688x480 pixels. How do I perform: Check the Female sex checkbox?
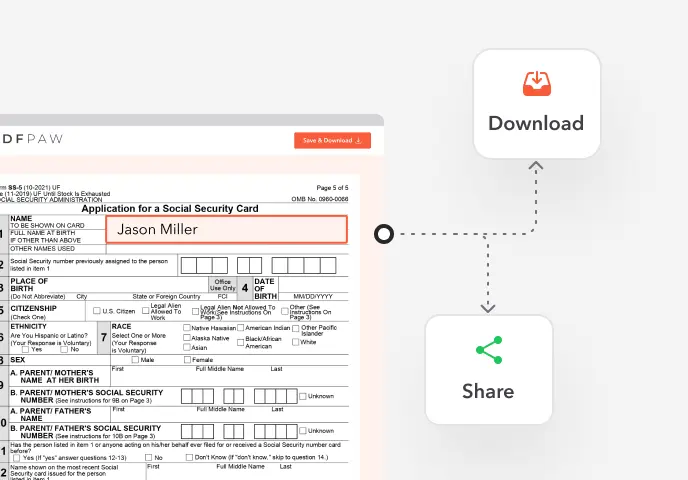[x=187, y=360]
